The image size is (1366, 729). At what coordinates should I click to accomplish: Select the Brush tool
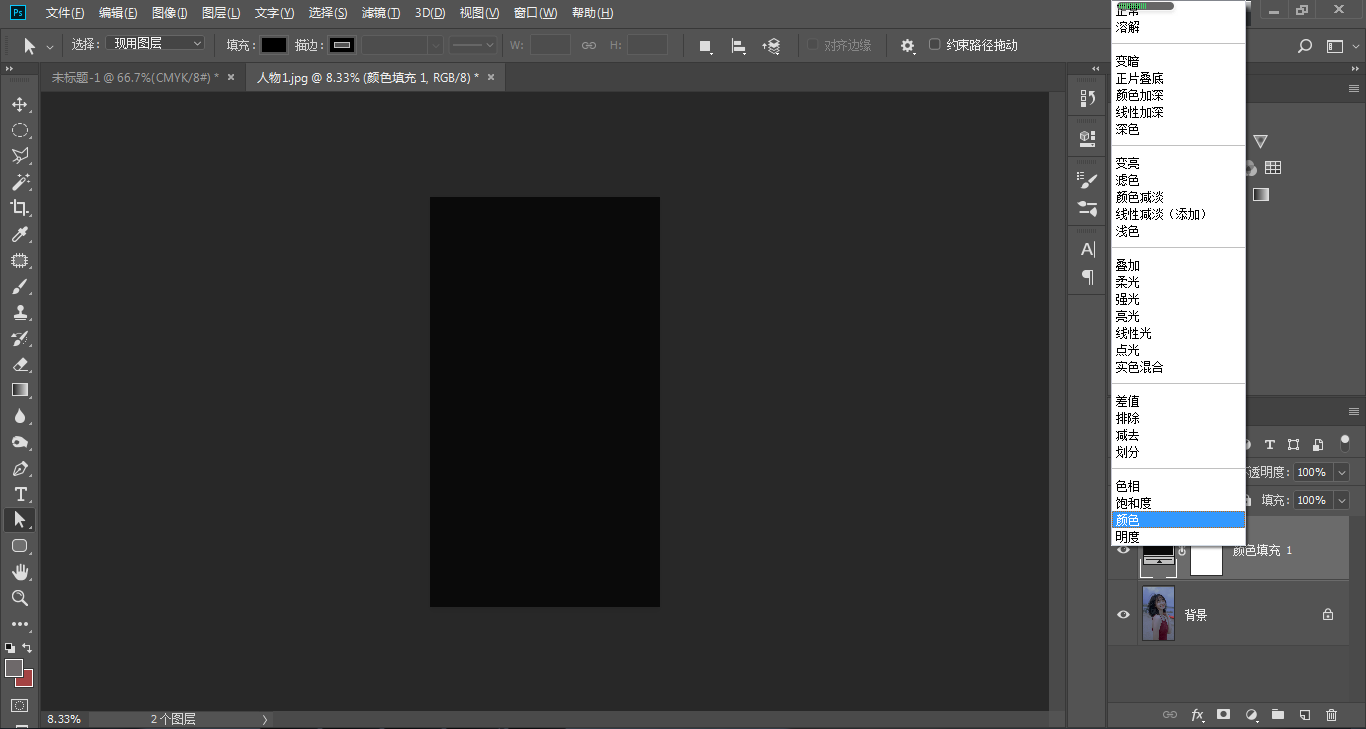pyautogui.click(x=20, y=286)
